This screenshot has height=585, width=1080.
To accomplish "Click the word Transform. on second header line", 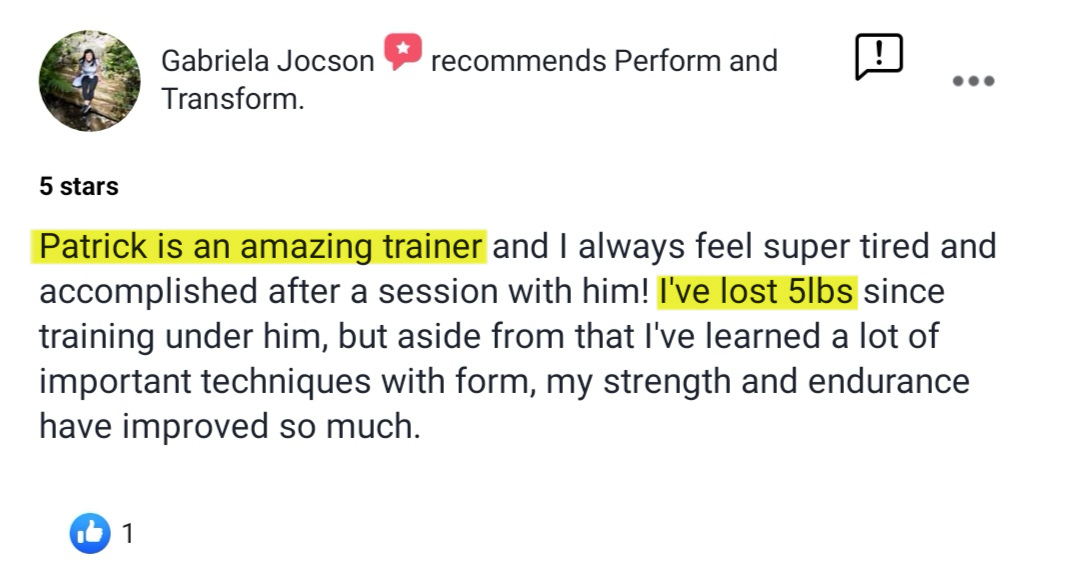I will point(233,99).
